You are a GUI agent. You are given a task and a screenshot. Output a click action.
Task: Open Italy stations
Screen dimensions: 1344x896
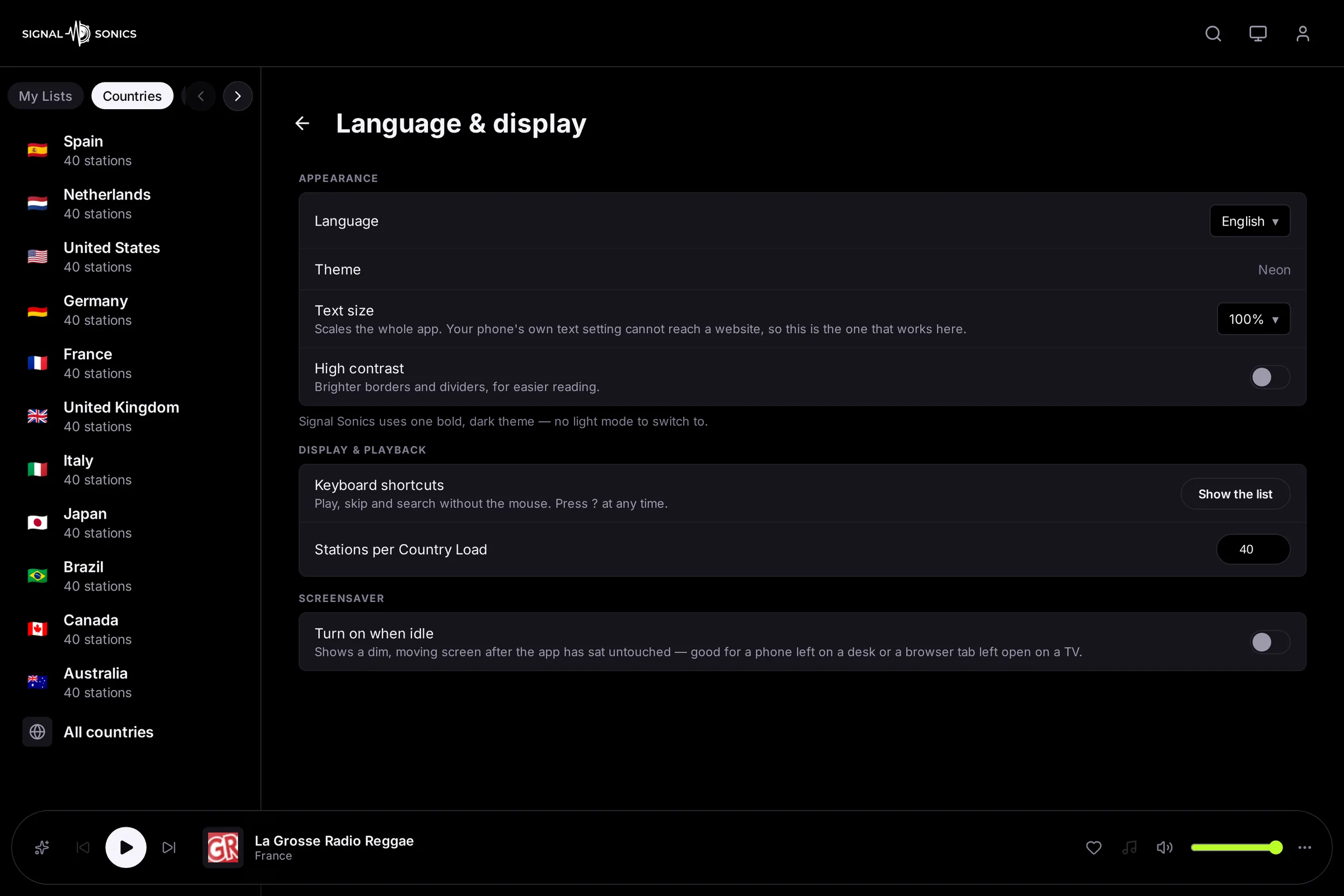click(130, 469)
